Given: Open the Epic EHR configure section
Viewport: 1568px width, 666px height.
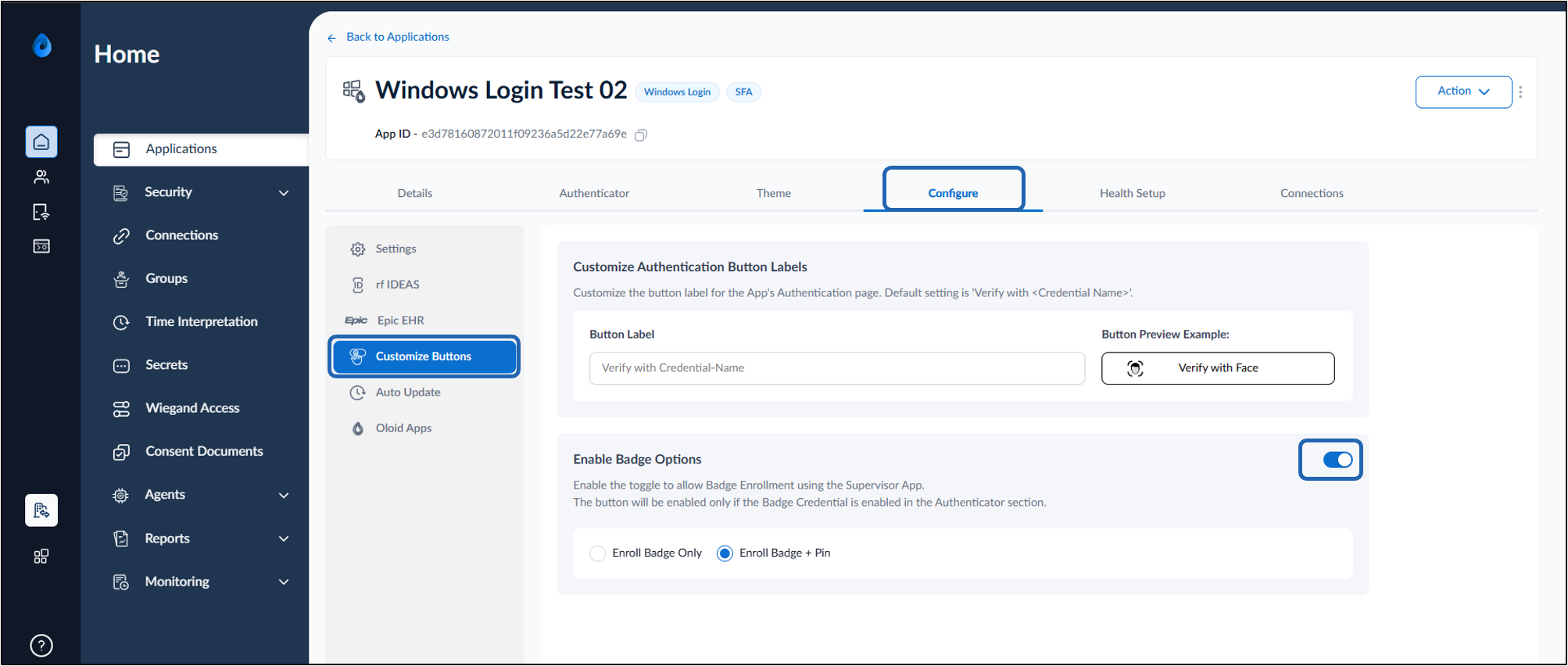Looking at the screenshot, I should tap(424, 320).
